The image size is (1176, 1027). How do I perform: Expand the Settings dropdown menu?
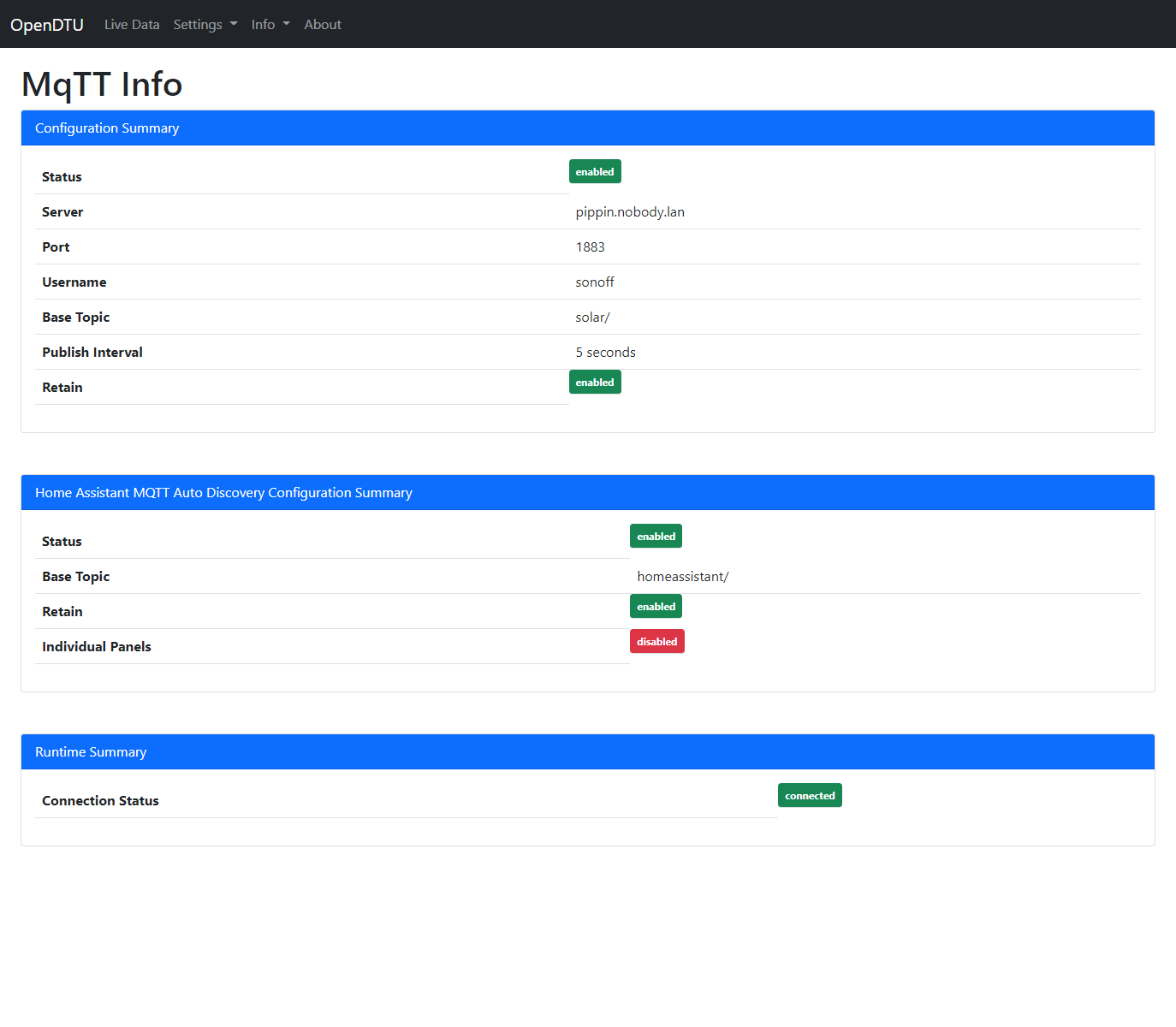tap(205, 25)
